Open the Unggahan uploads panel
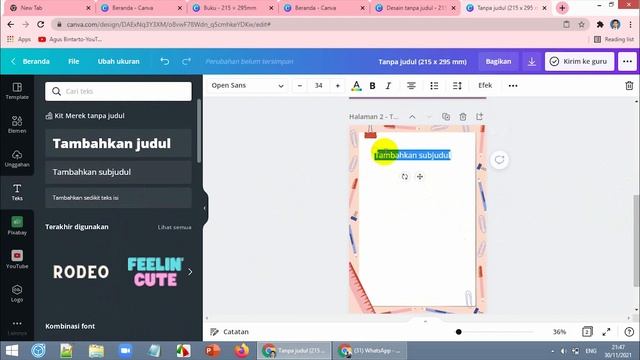Screen dimensions: 640x360 [x=17, y=158]
